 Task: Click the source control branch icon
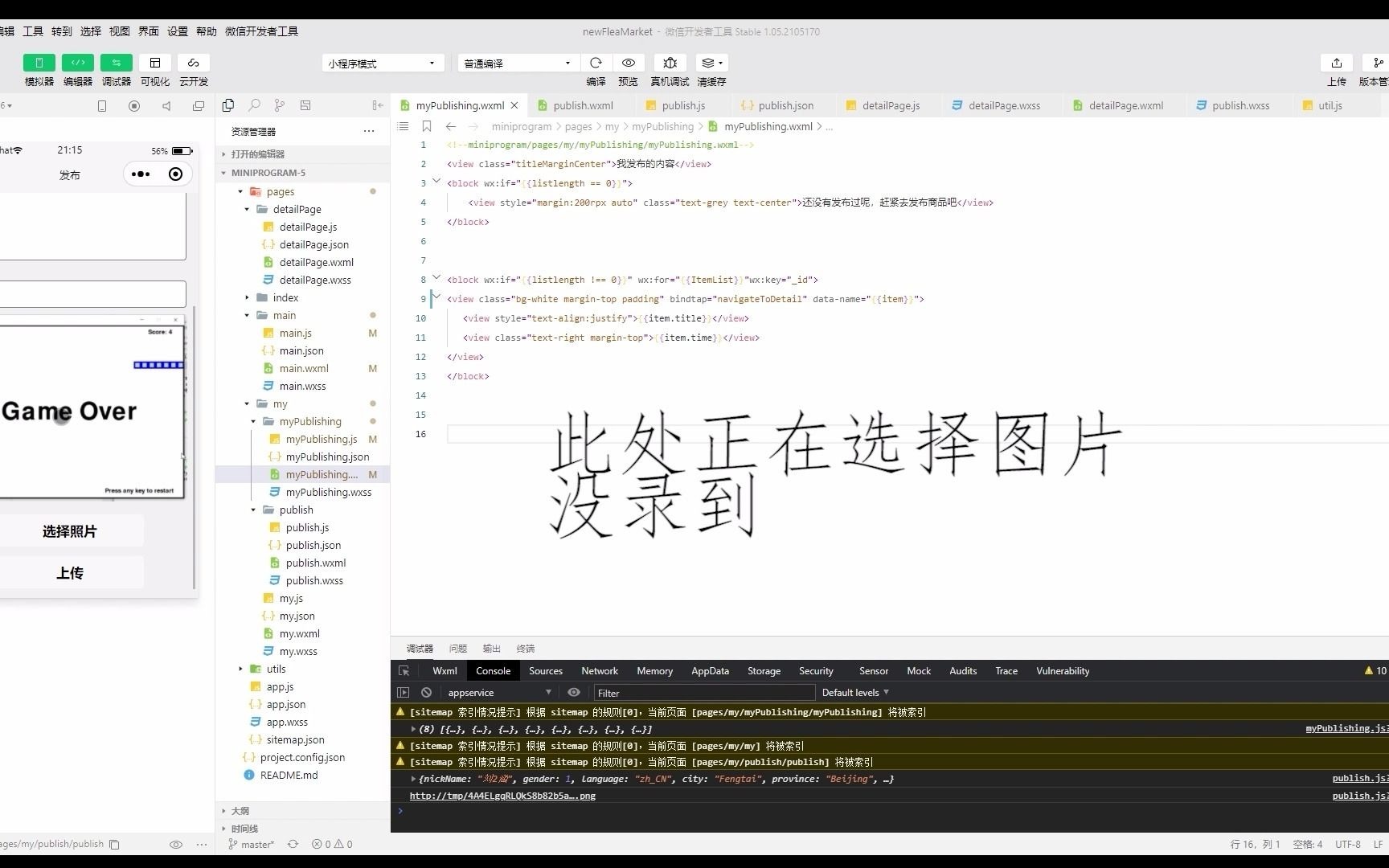(280, 105)
